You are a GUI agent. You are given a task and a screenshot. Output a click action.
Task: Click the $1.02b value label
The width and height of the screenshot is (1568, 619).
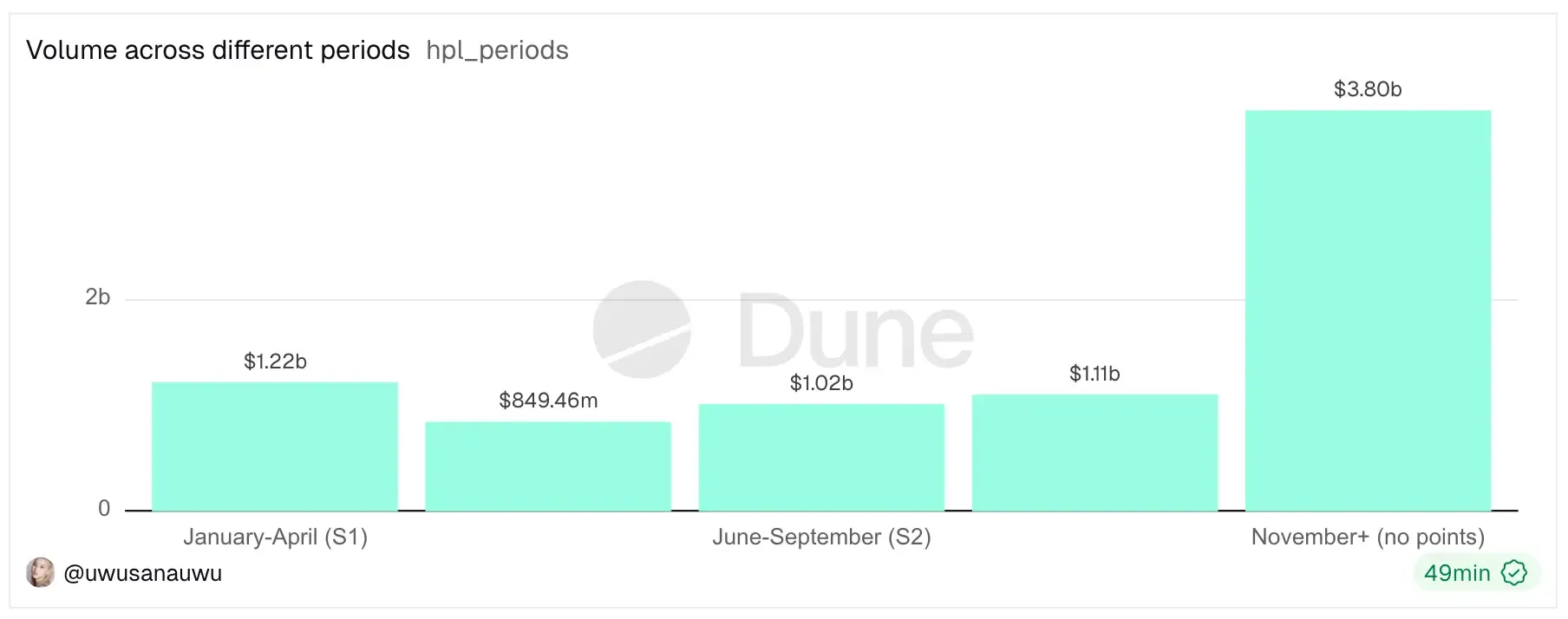click(821, 383)
